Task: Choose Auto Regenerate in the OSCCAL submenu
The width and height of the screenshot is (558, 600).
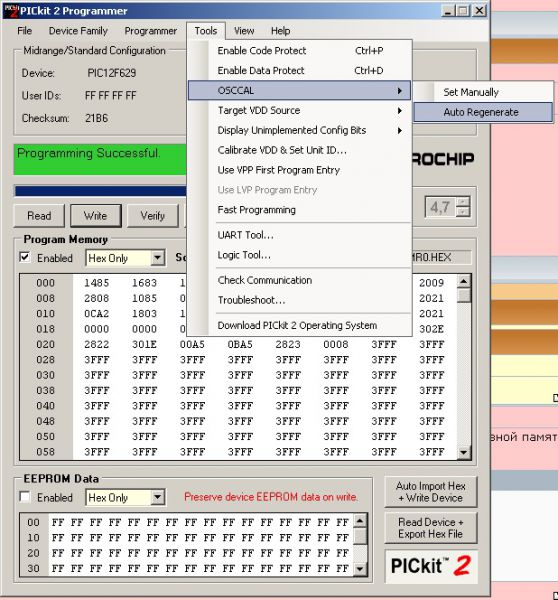Action: 483,112
